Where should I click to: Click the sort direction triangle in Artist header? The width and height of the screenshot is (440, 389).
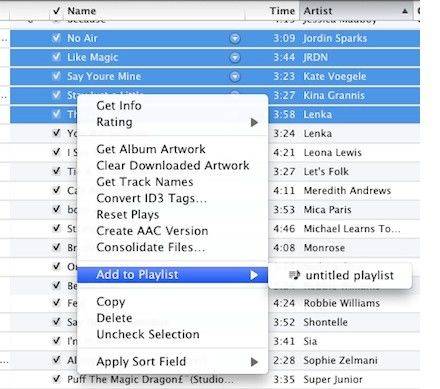coord(405,11)
